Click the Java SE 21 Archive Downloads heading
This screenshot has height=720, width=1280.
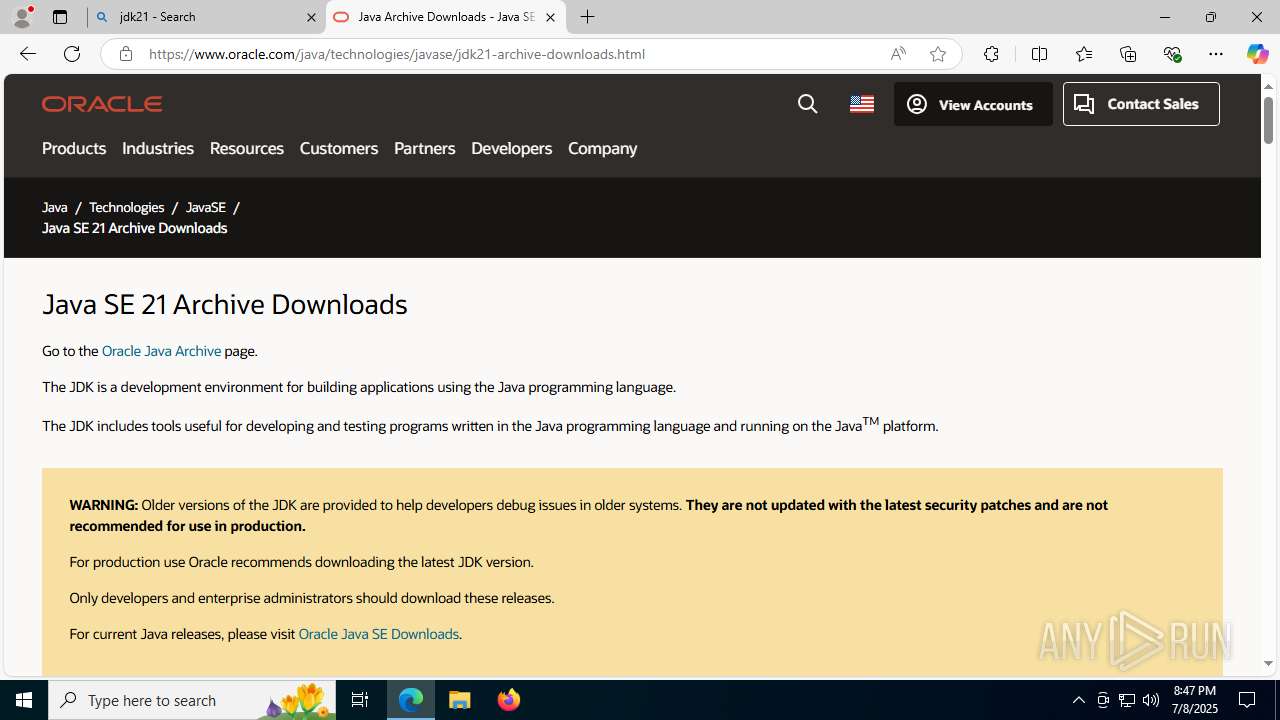click(x=225, y=304)
